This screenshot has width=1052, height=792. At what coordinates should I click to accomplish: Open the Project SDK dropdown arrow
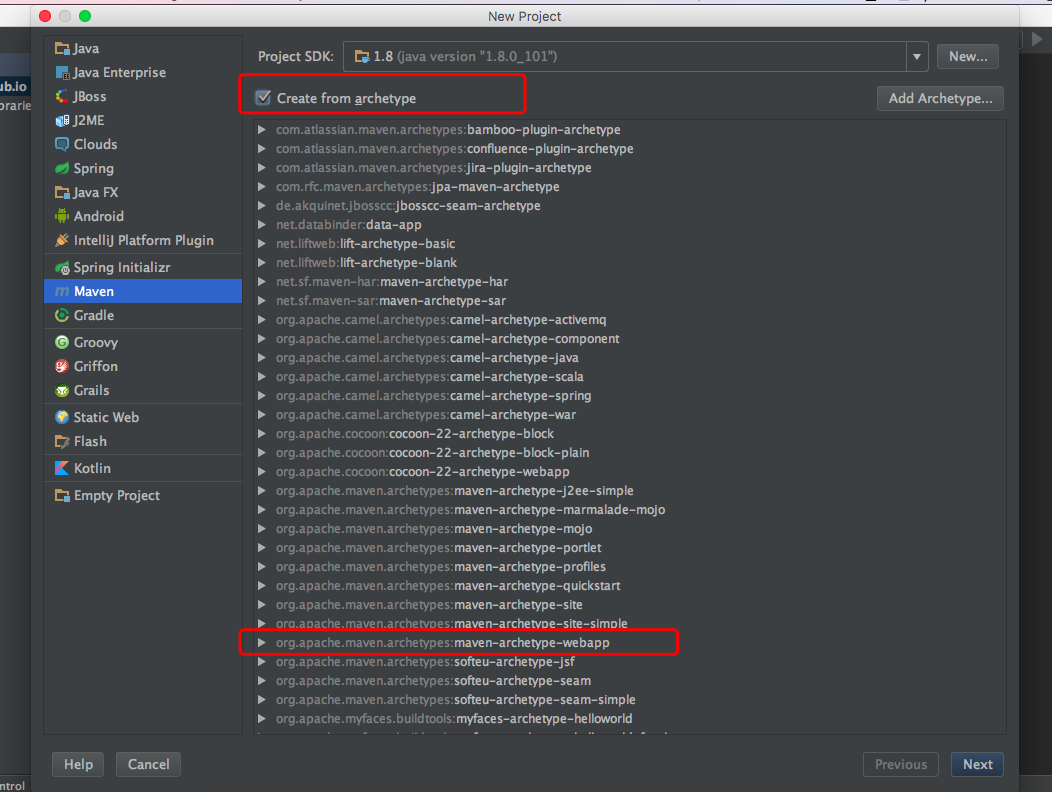tap(916, 57)
